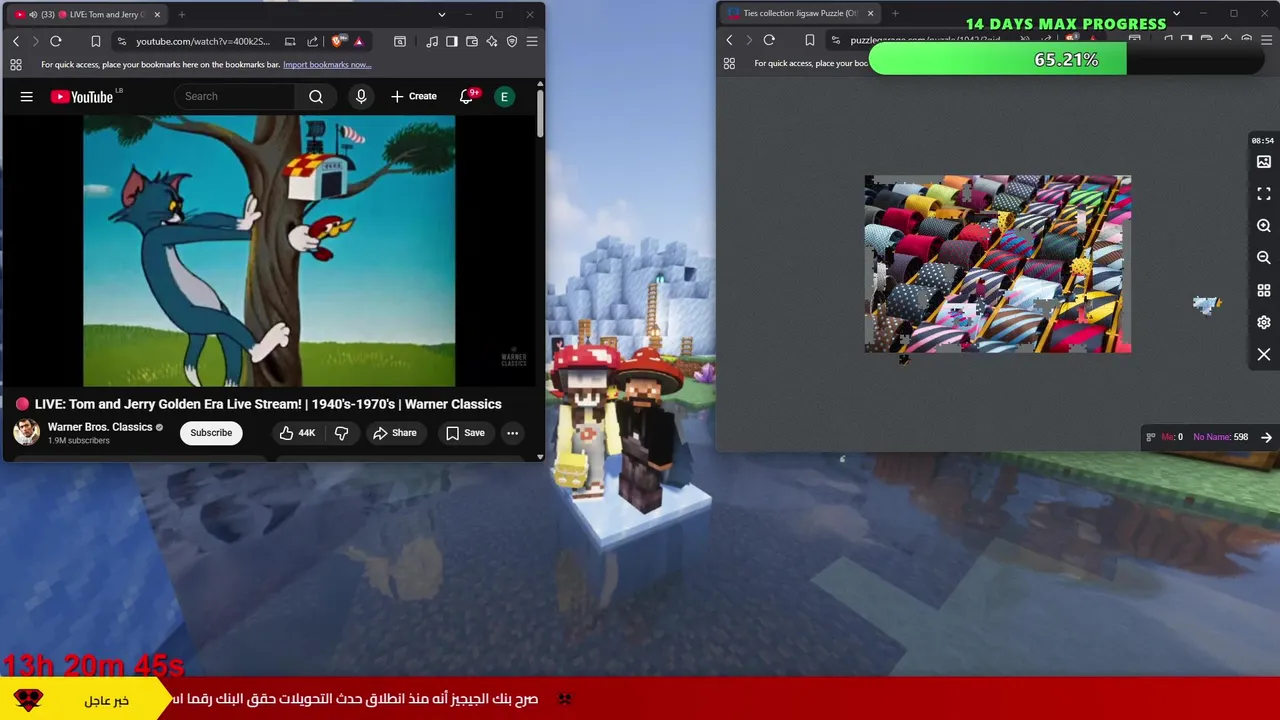Click the YouTube search magnifier button
Image resolution: width=1280 pixels, height=720 pixels.
click(x=316, y=96)
